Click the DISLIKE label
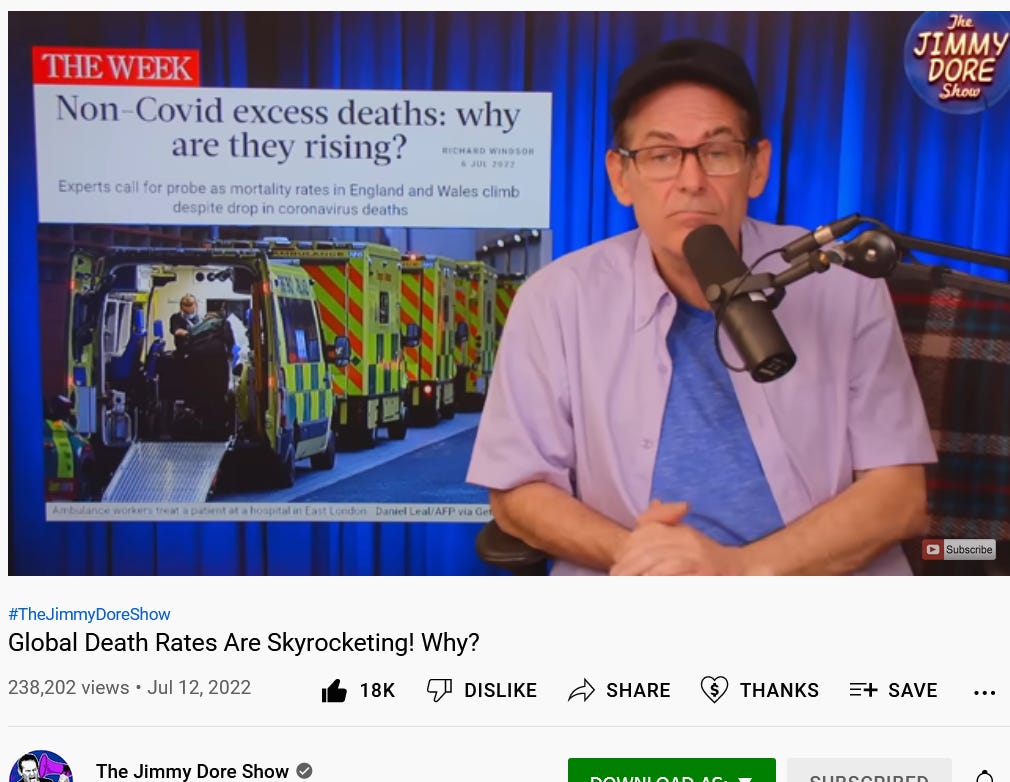This screenshot has height=782, width=1010. pos(500,691)
